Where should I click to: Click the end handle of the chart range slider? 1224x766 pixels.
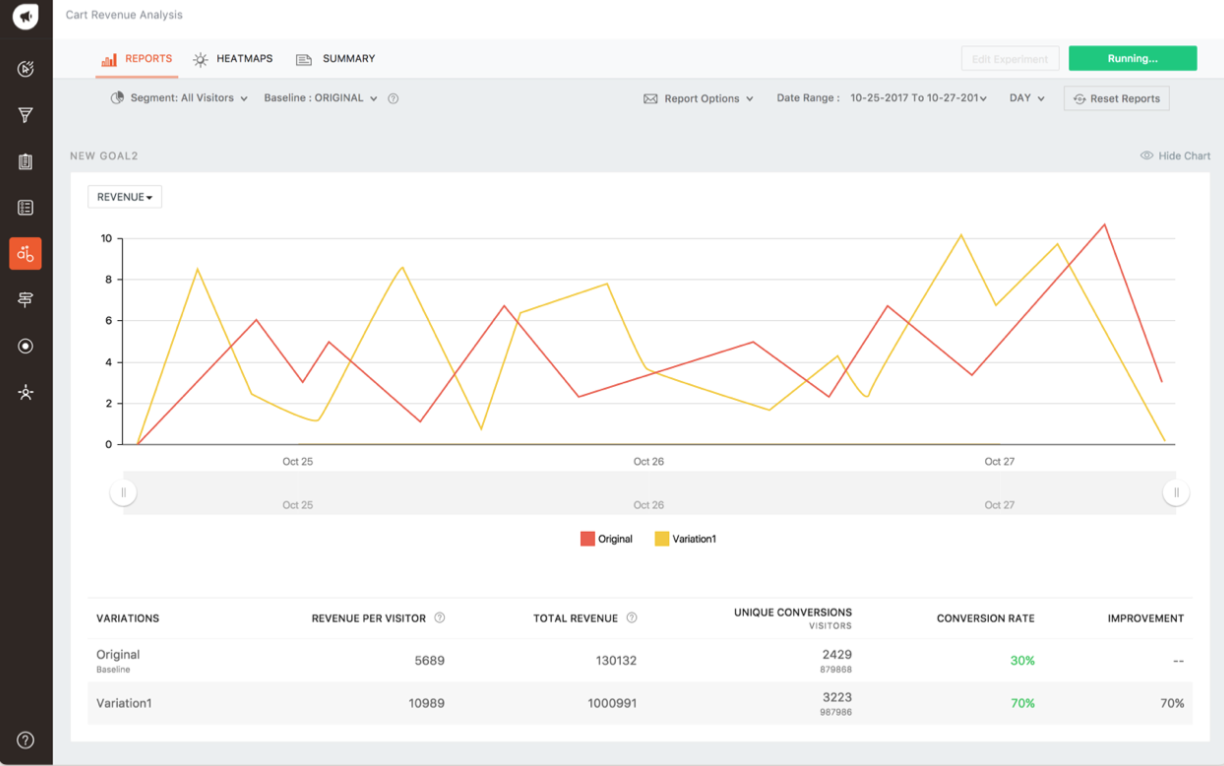point(1176,492)
